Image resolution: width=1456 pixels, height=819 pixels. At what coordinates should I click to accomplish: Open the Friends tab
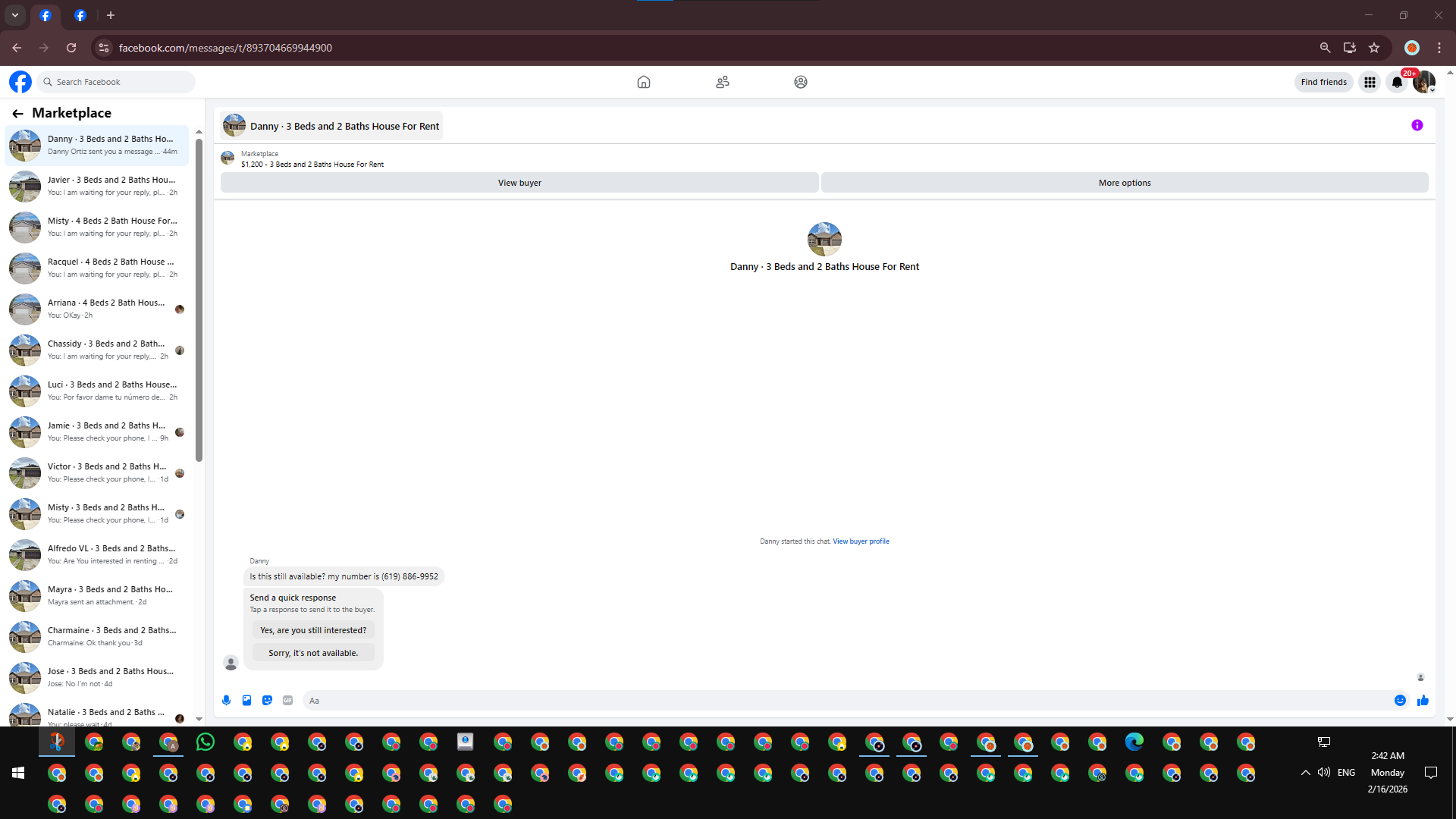tap(722, 82)
